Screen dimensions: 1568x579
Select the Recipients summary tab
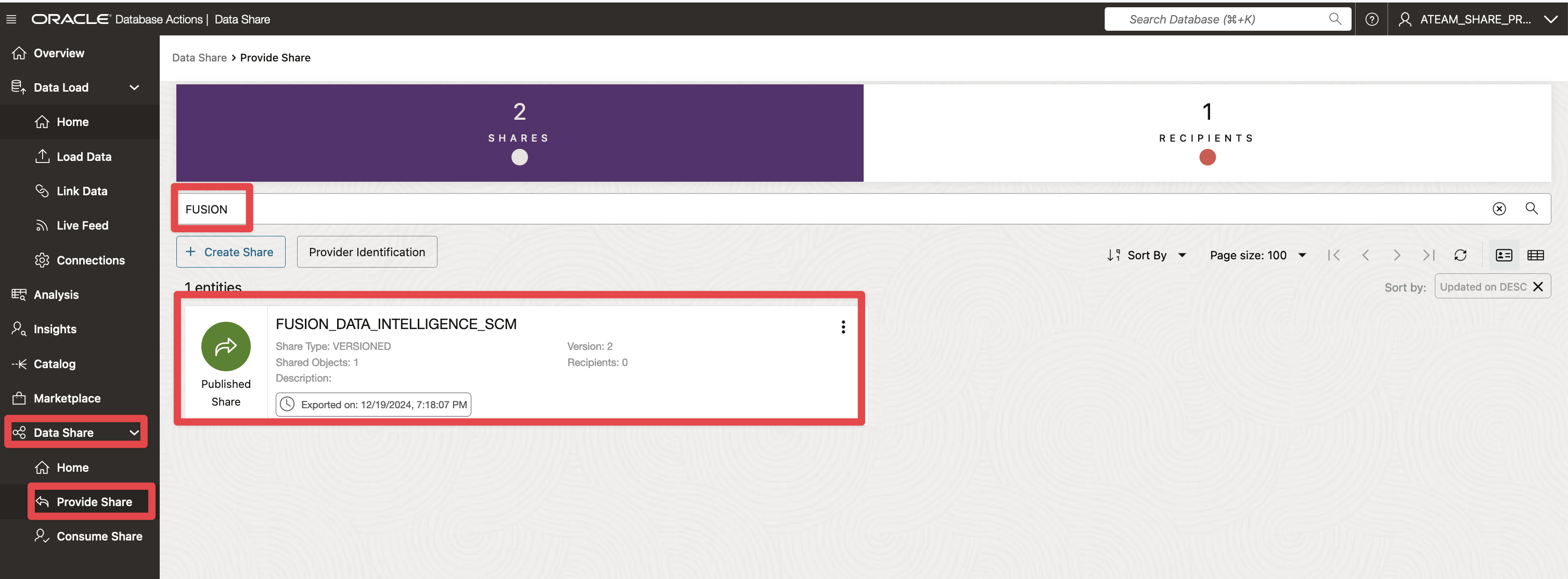pyautogui.click(x=1206, y=132)
